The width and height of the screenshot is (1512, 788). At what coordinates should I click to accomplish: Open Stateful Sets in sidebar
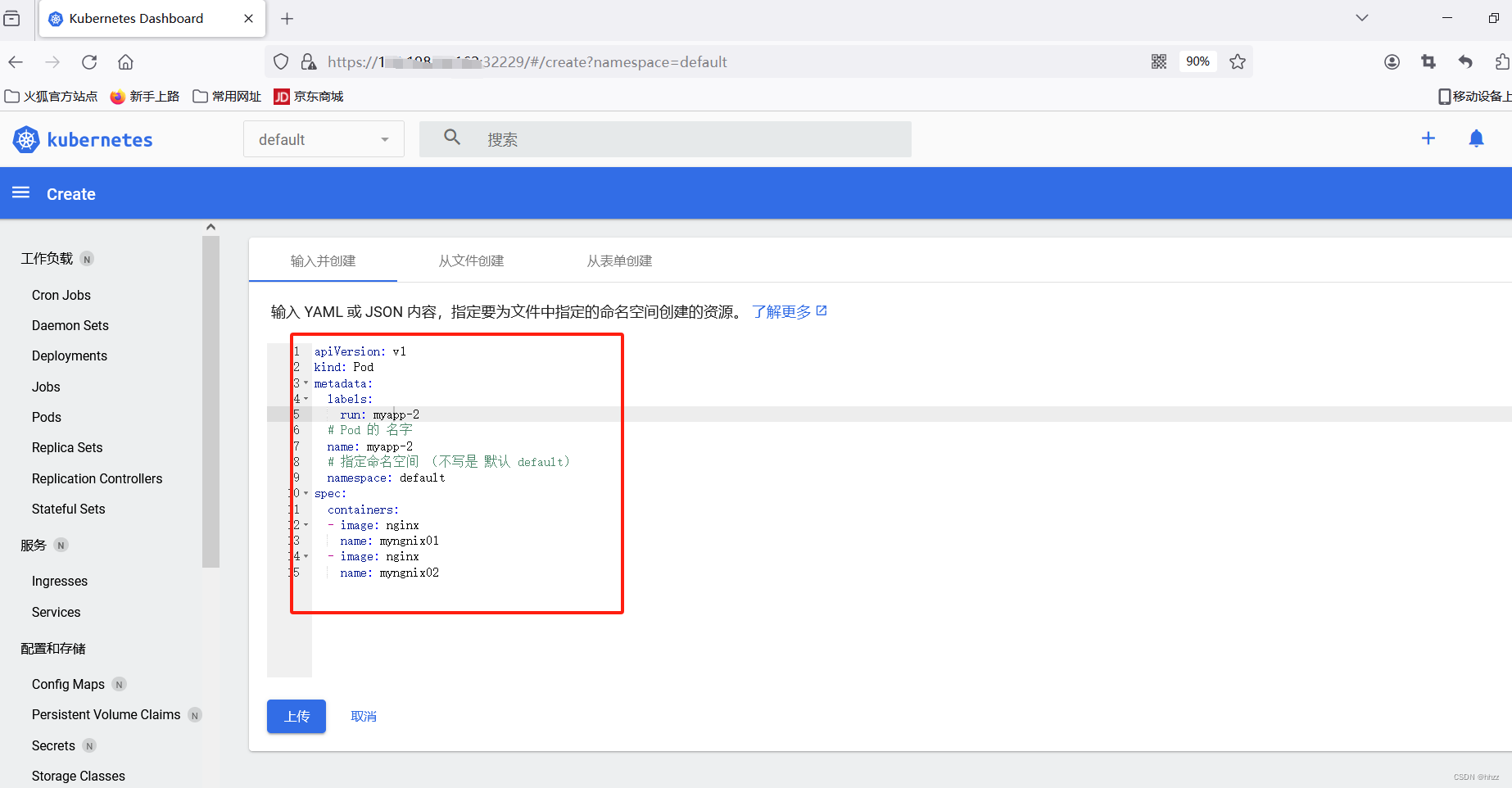(69, 509)
